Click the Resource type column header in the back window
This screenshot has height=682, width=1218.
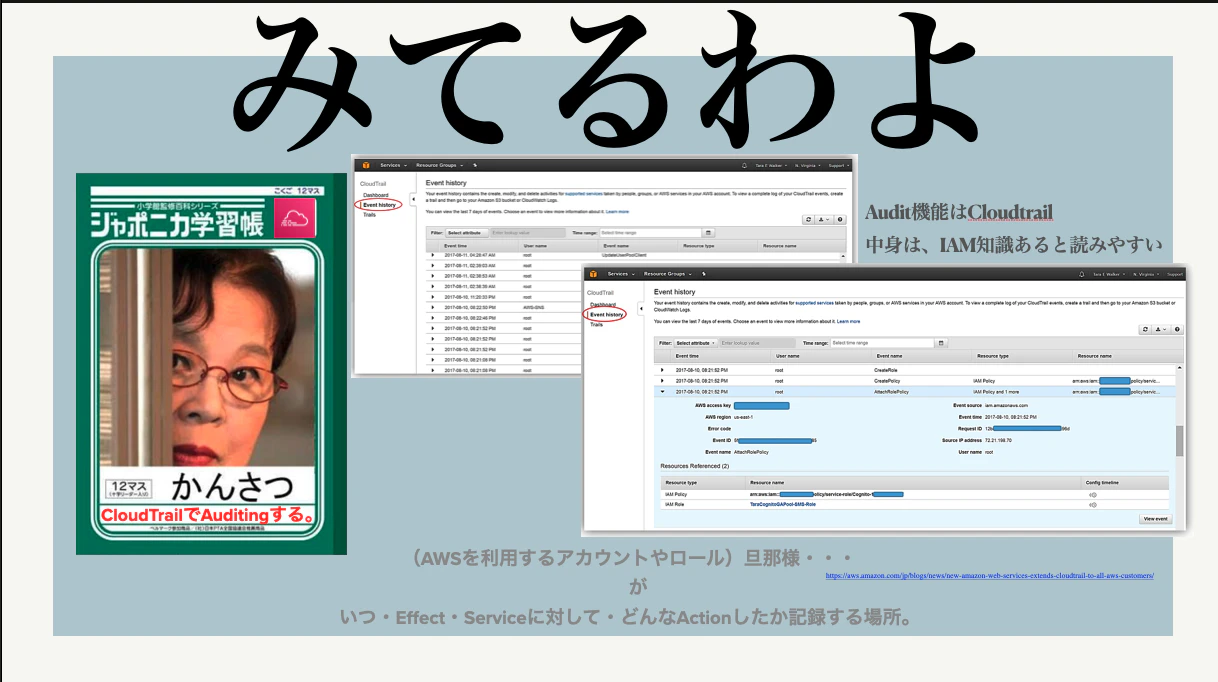(698, 245)
